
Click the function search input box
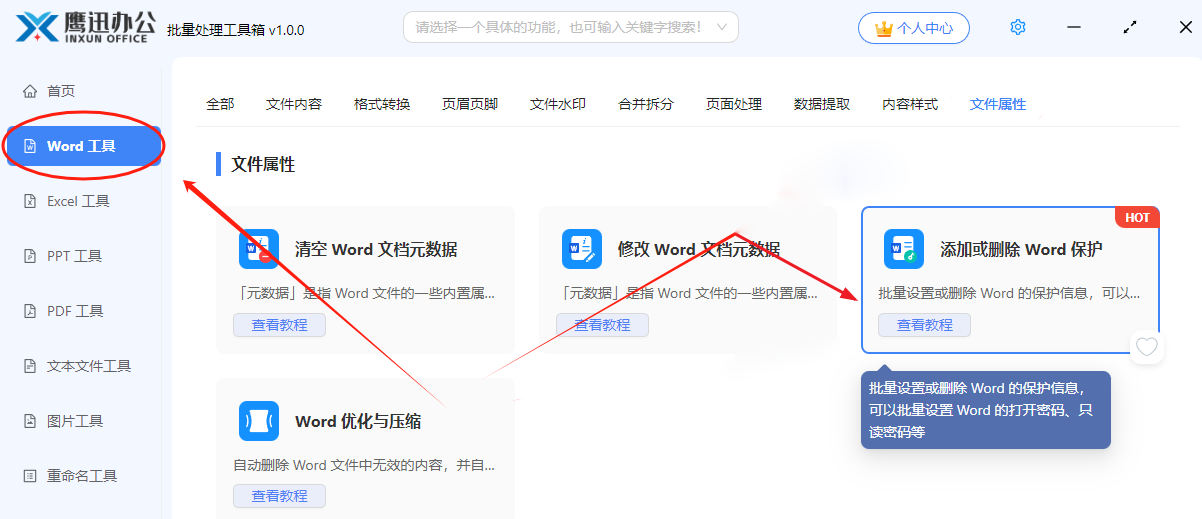(571, 27)
